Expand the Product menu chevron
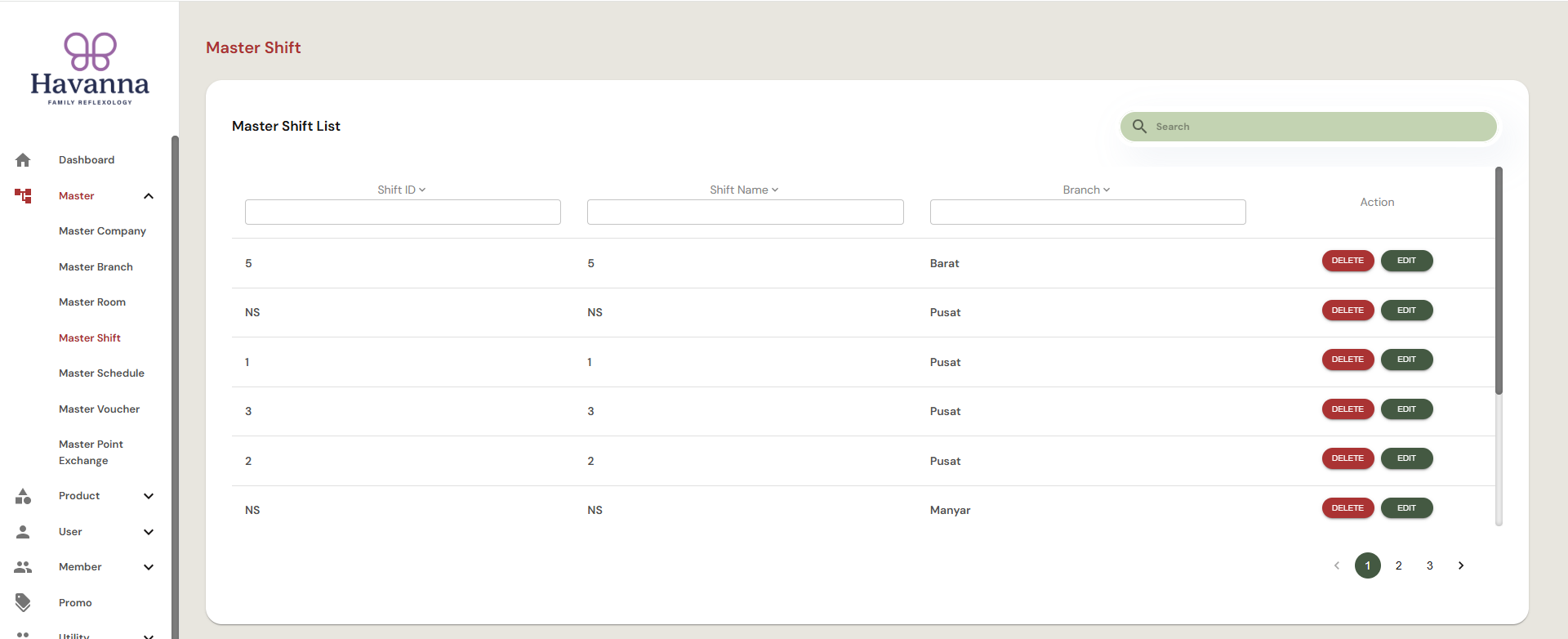This screenshot has height=639, width=1568. (149, 496)
